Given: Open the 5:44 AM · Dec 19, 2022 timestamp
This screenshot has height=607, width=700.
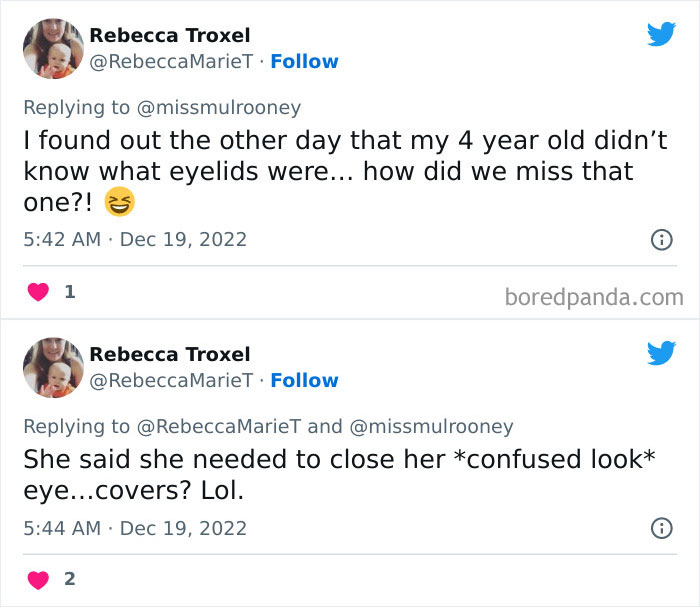Looking at the screenshot, I should 135,527.
